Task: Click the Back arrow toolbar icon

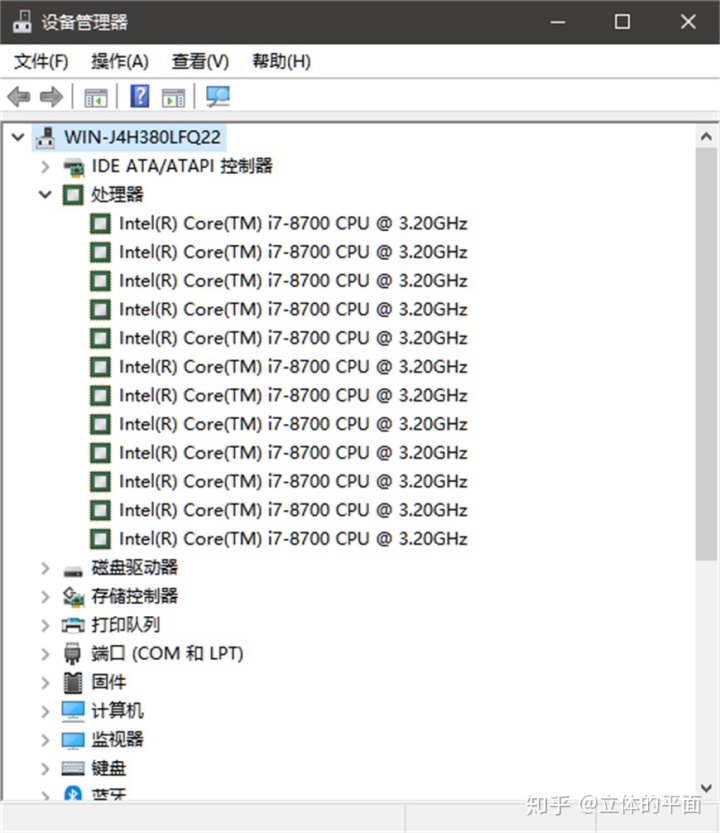Action: coord(19,97)
